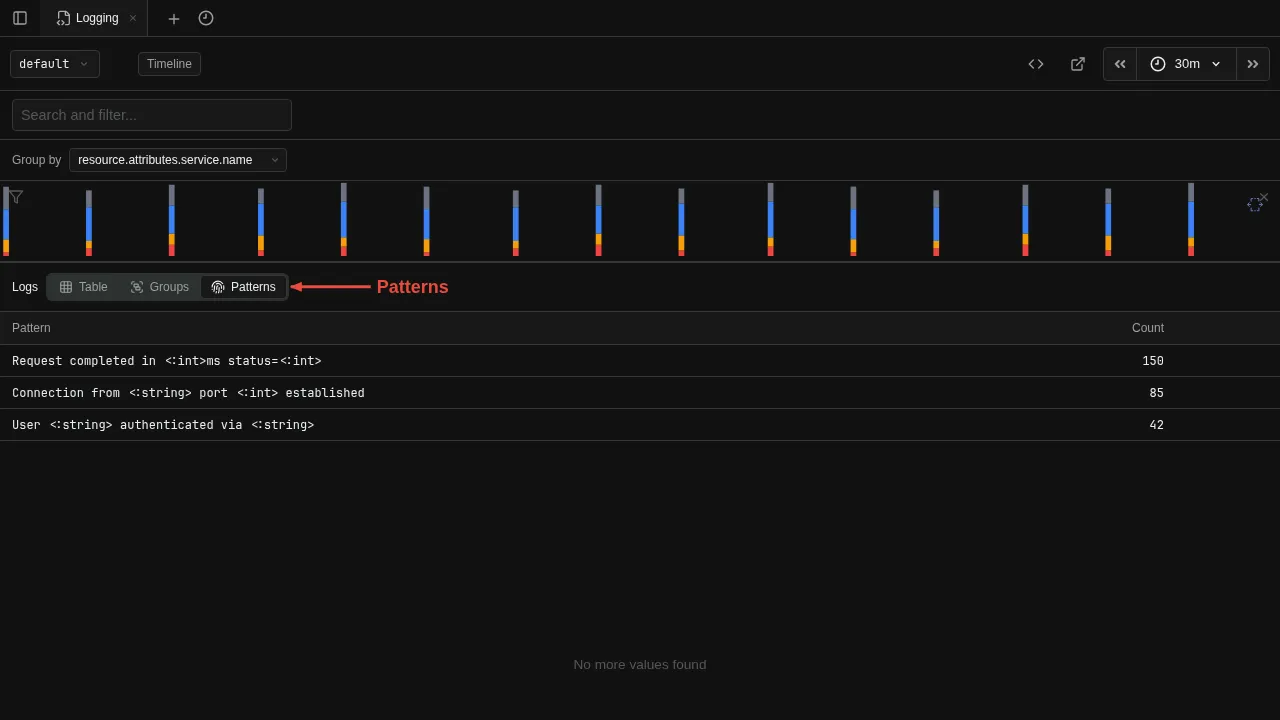The width and height of the screenshot is (1280, 720).
Task: Focus the Search and filter field
Action: (x=152, y=115)
